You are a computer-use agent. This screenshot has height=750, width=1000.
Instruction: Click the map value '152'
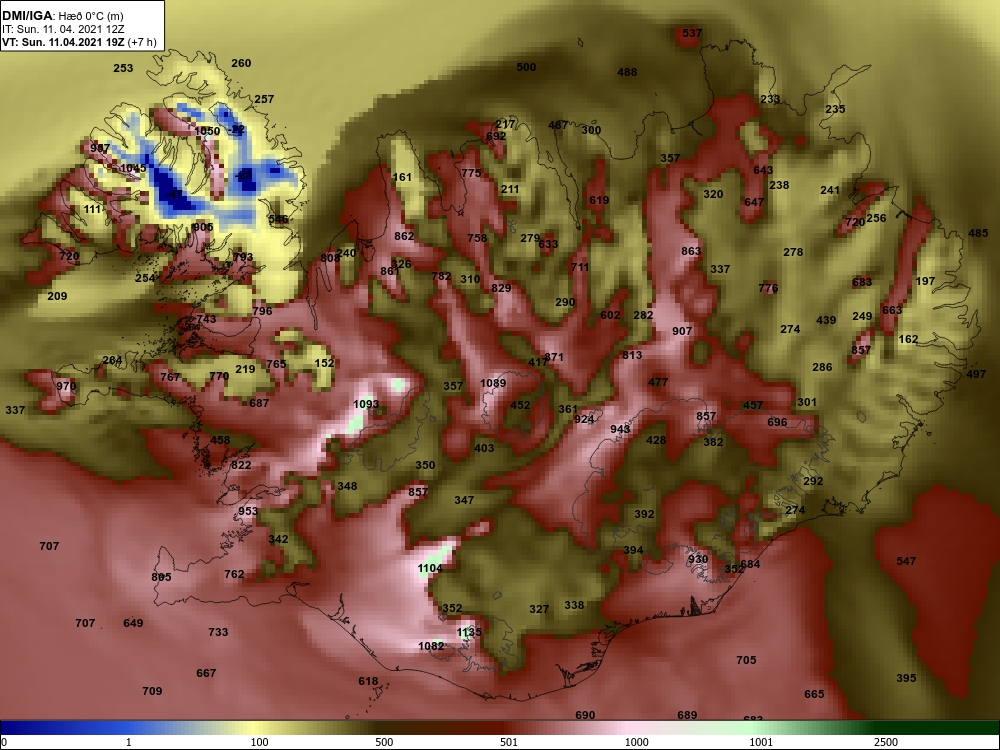[324, 363]
